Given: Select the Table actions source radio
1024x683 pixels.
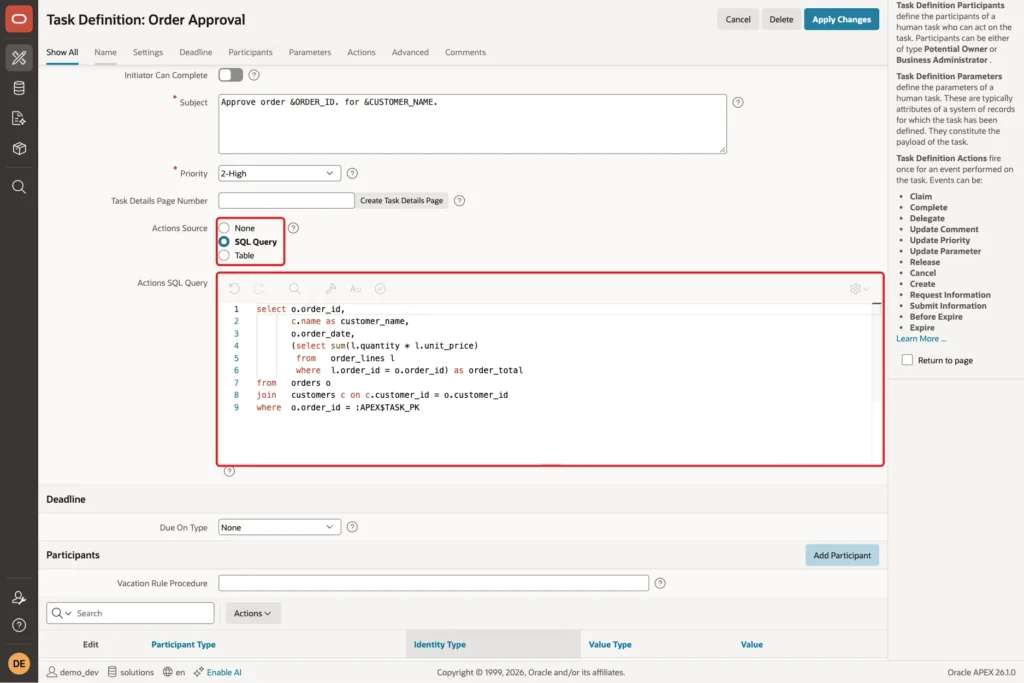Looking at the screenshot, I should pos(224,255).
